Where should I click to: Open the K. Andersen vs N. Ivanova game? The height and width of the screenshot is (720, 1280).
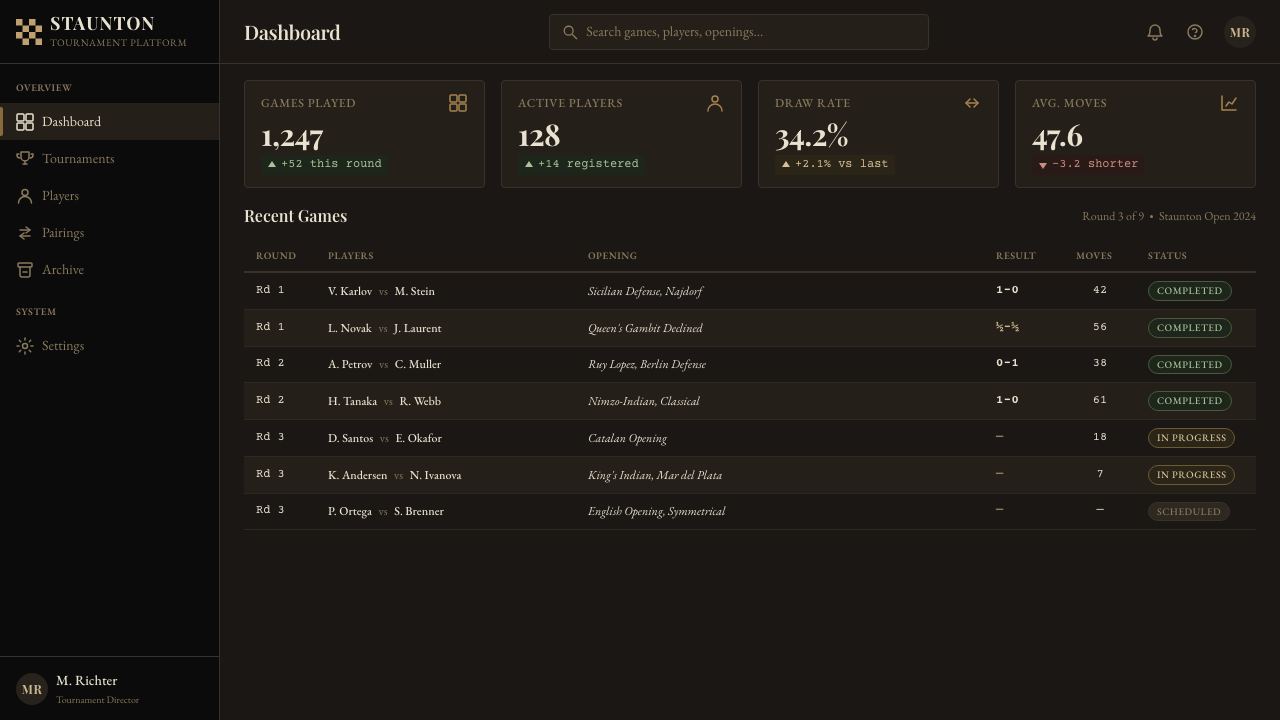[750, 475]
